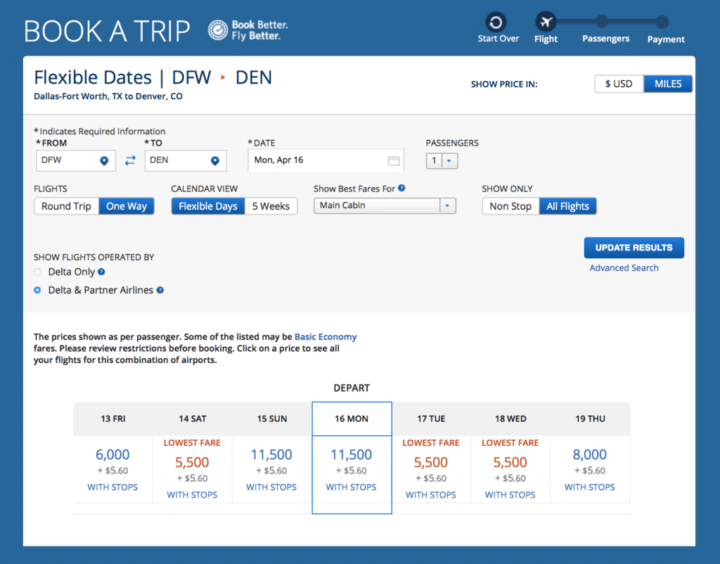720x564 pixels.
Task: Swap origin and destination airports with arrows icon
Action: click(x=130, y=160)
